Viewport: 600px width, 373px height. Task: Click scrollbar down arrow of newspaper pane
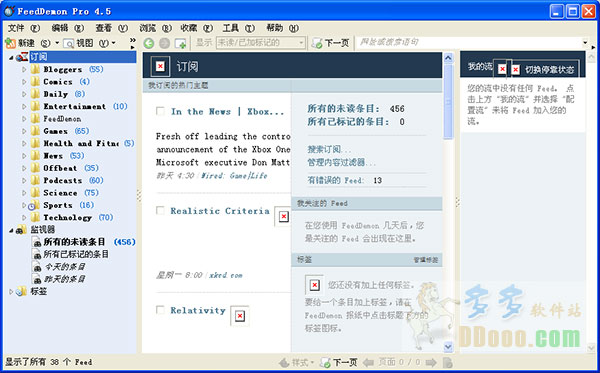[448, 347]
